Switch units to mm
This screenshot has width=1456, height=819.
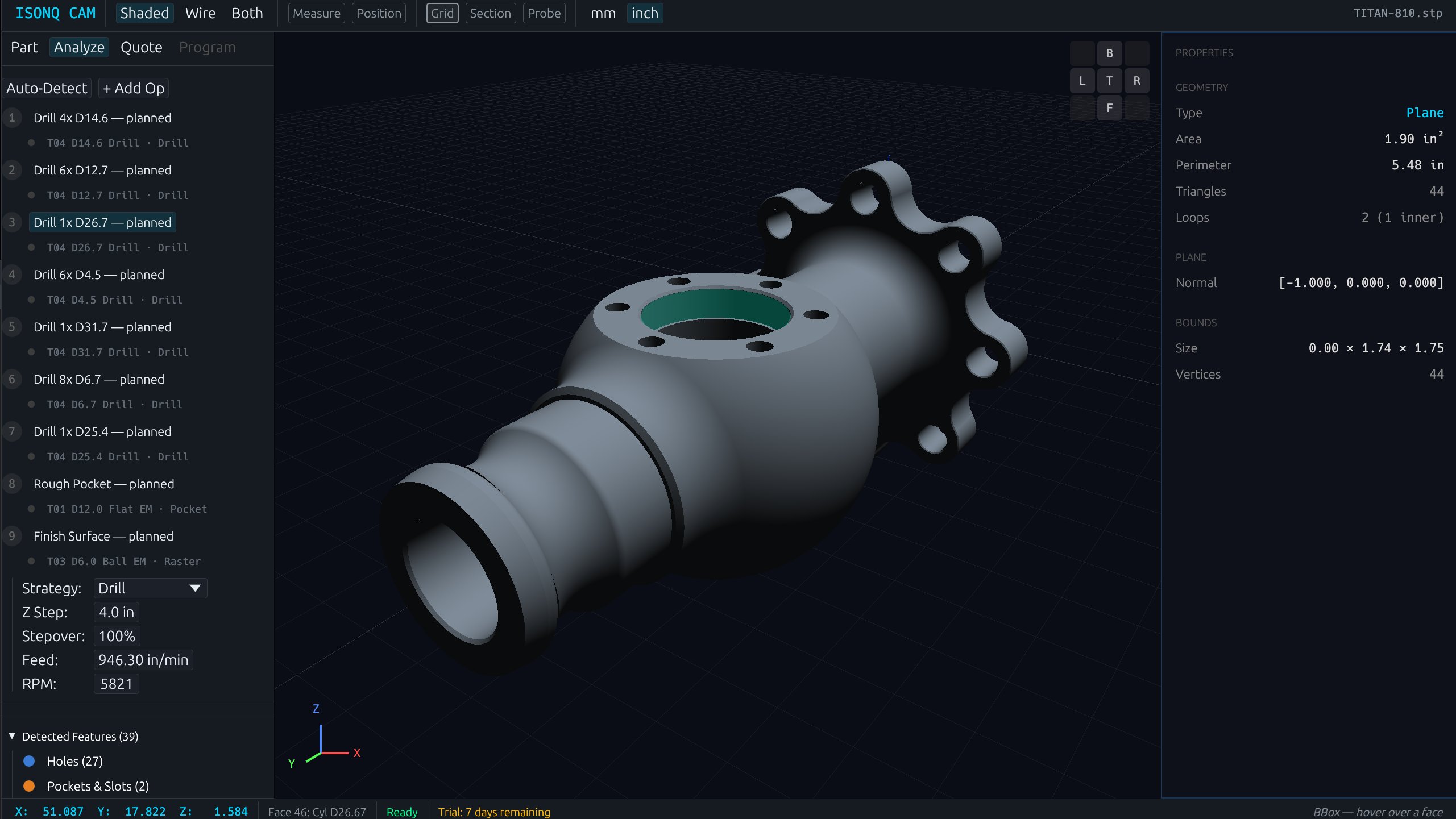(603, 13)
